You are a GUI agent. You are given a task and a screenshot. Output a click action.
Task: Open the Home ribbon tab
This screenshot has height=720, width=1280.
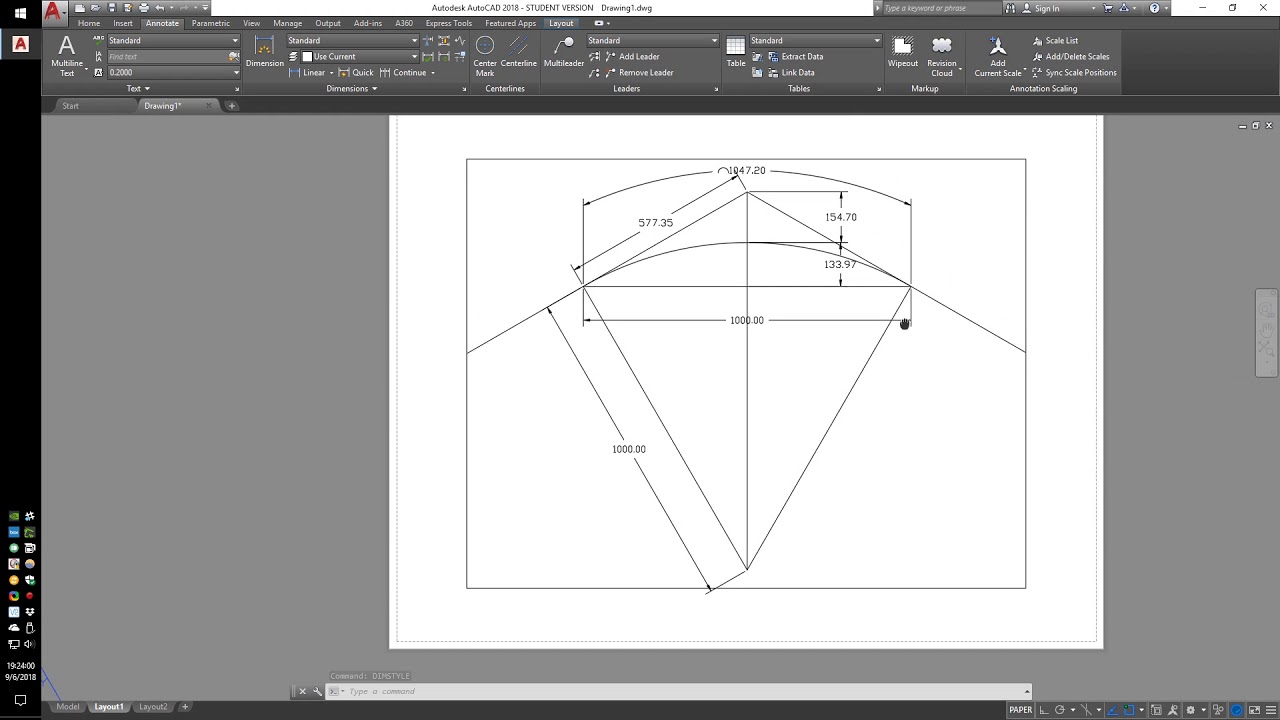click(89, 23)
